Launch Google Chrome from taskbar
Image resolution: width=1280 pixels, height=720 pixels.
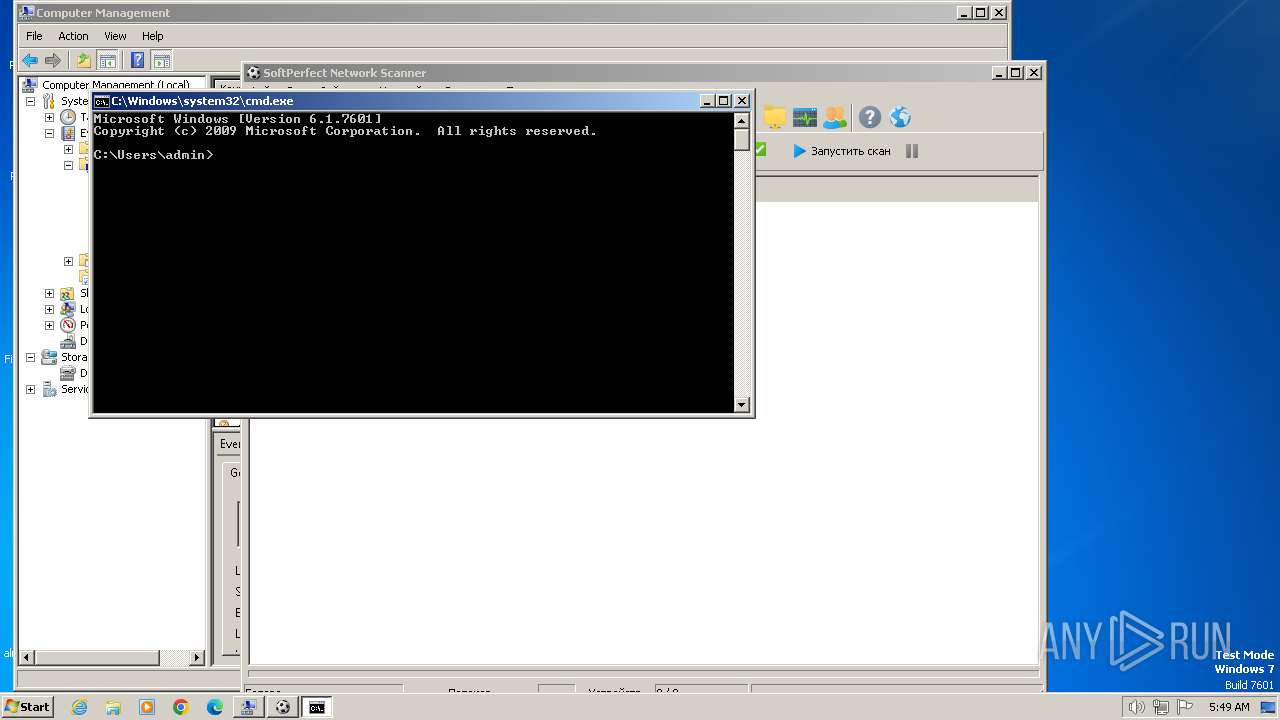(181, 707)
